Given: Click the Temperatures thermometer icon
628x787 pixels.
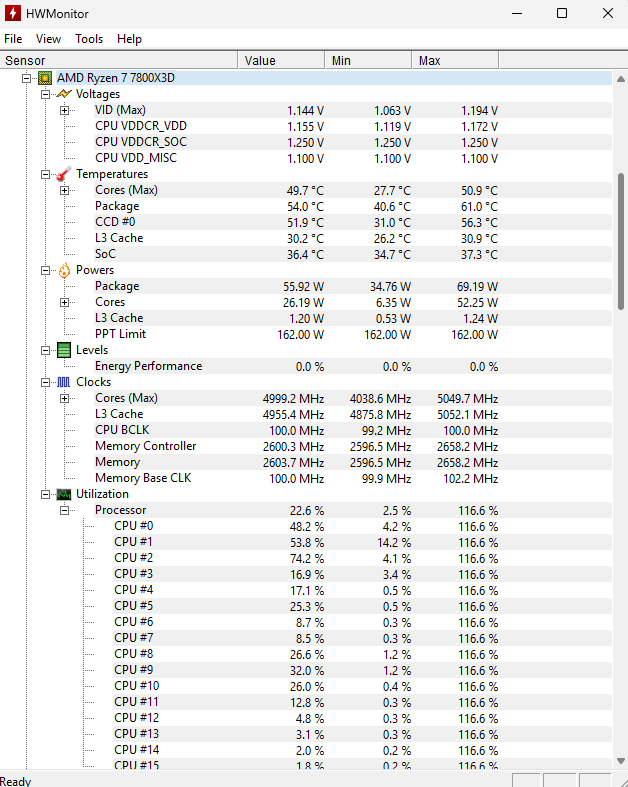Looking at the screenshot, I should click(x=64, y=174).
